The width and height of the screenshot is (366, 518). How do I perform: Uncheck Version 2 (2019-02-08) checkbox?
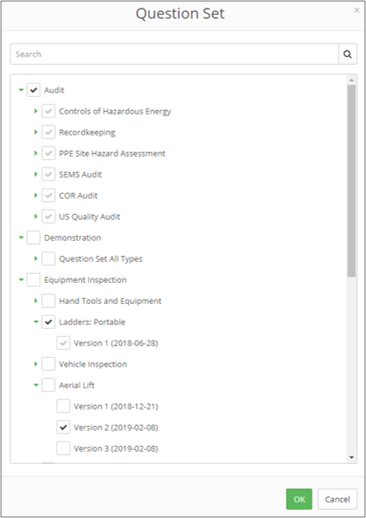[x=63, y=427]
